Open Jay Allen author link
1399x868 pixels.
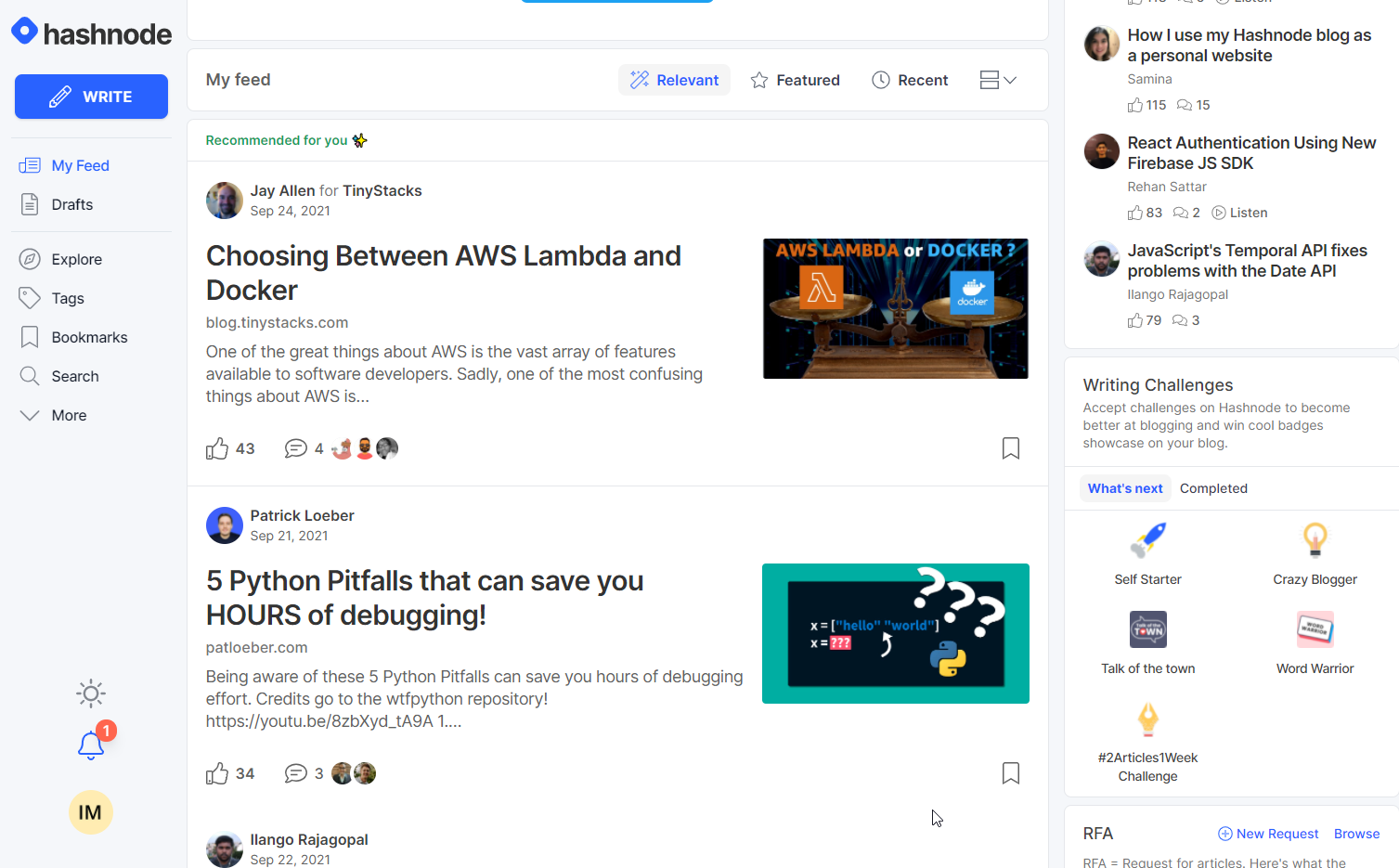tap(282, 190)
